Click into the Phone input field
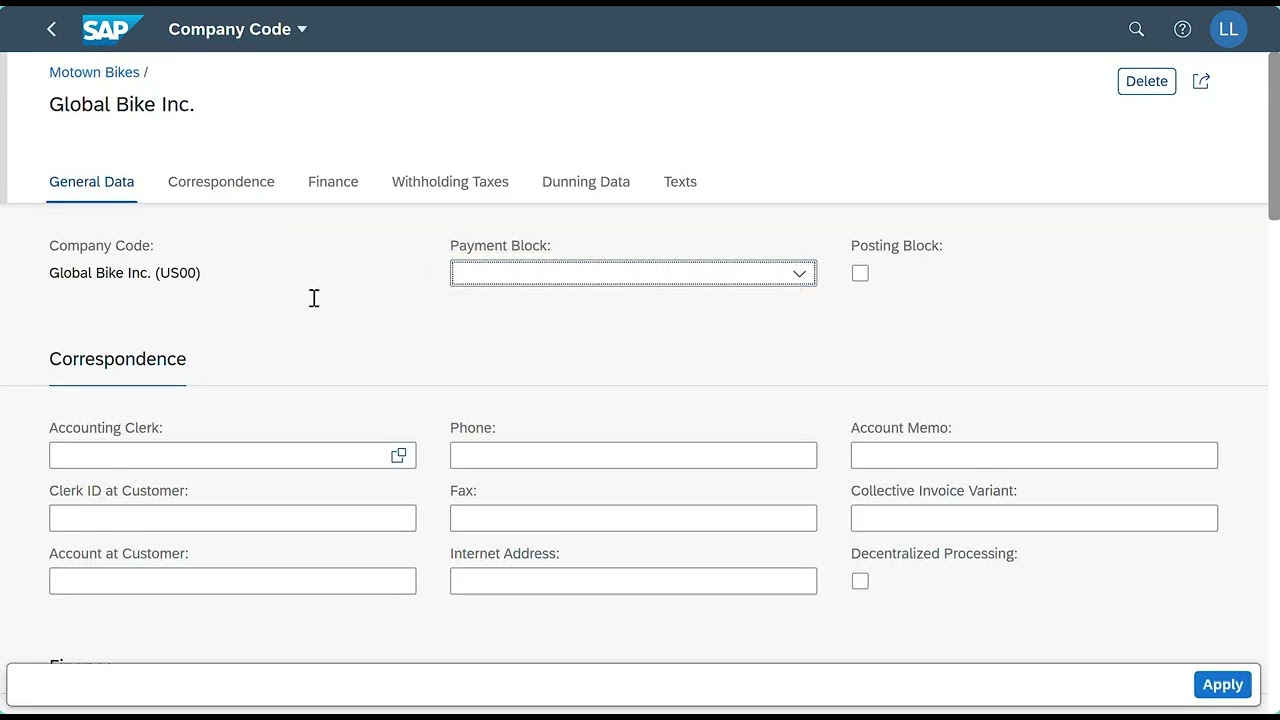 [x=633, y=455]
